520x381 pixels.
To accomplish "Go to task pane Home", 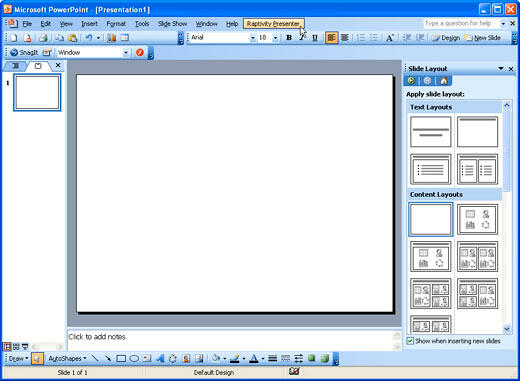I will coord(443,81).
